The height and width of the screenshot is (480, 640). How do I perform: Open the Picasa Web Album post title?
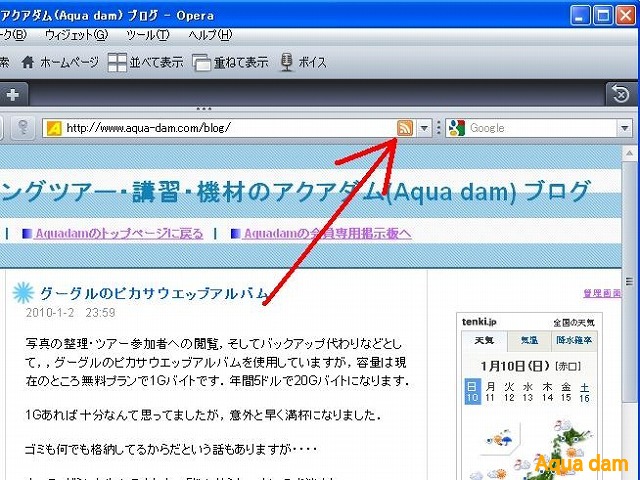click(153, 293)
